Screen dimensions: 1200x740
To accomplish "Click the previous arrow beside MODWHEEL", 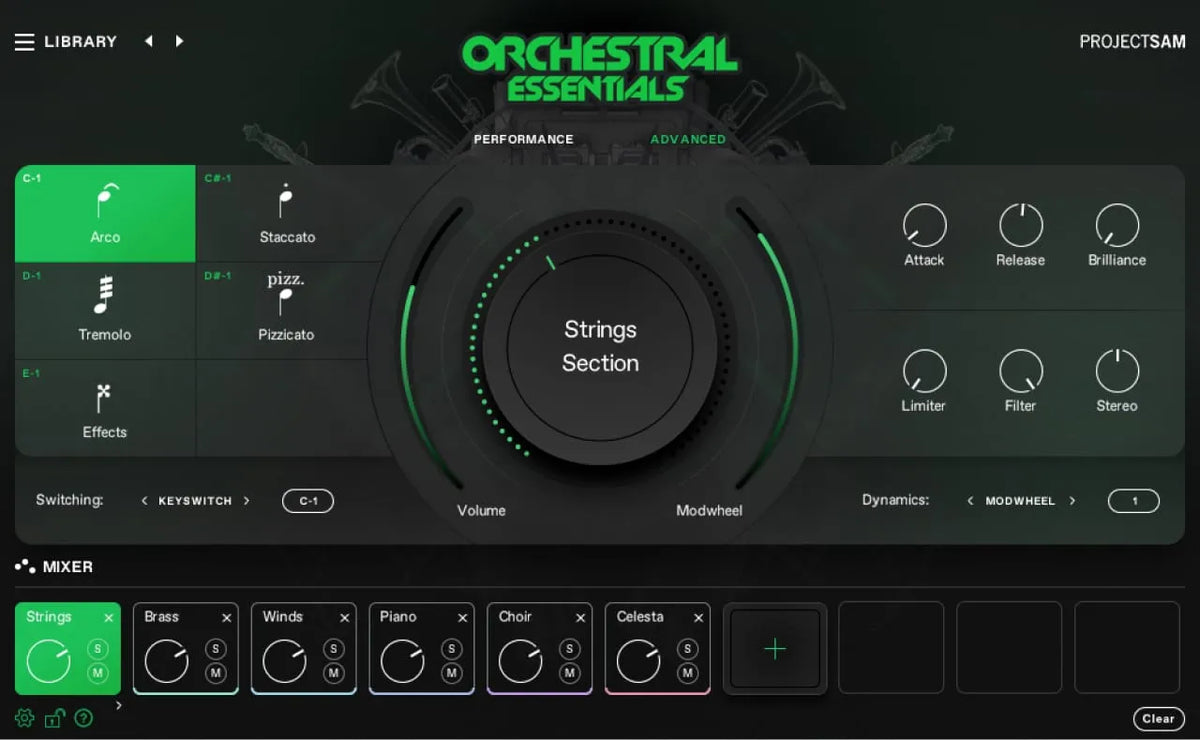I will pos(968,500).
